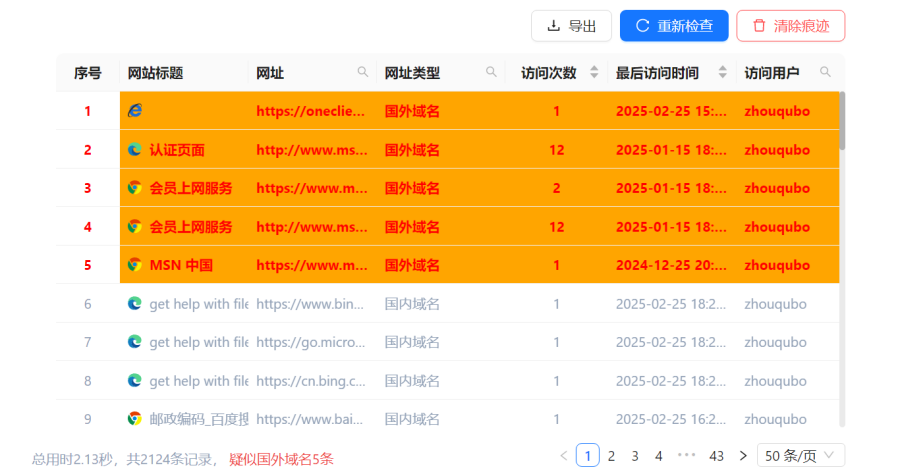Click the search icon in 网址类型 column header
The height and width of the screenshot is (476, 898).
click(491, 73)
